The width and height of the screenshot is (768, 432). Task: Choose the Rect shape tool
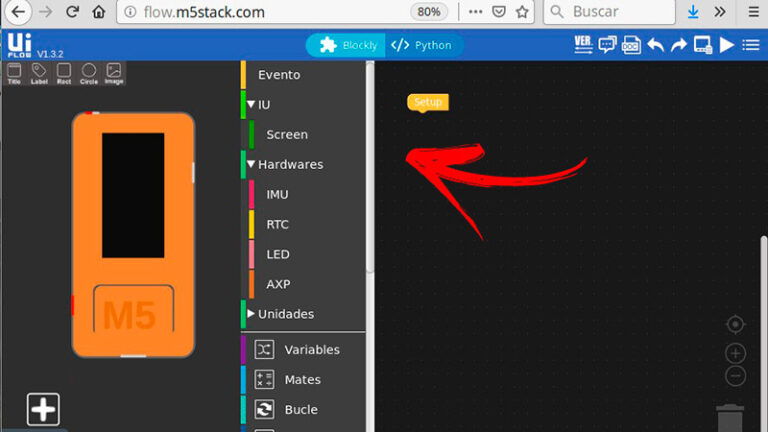pyautogui.click(x=64, y=72)
